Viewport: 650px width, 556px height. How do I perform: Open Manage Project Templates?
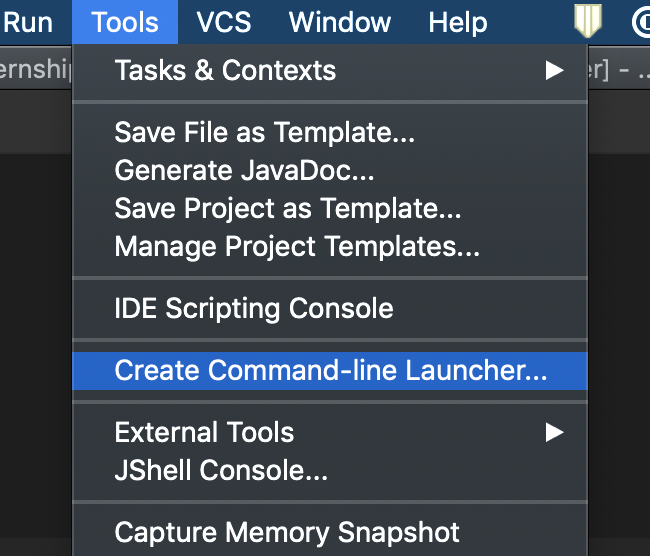click(x=297, y=246)
